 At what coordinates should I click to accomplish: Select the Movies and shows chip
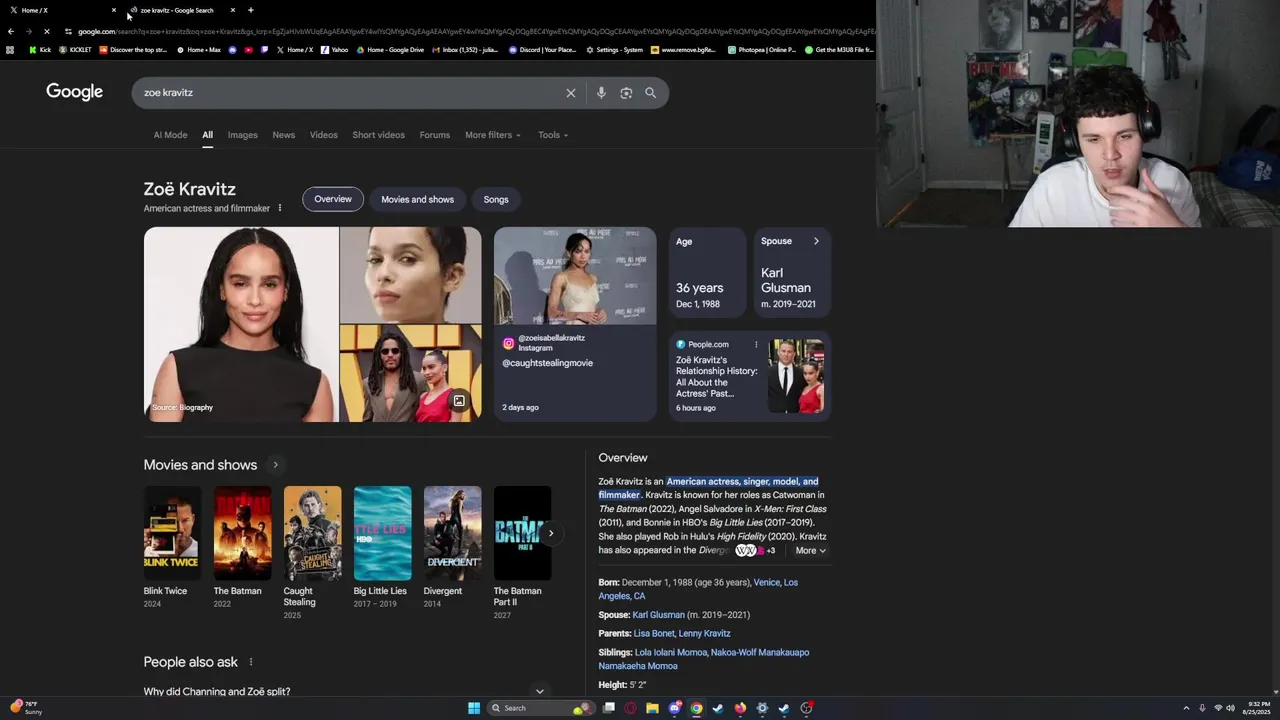[x=417, y=199]
